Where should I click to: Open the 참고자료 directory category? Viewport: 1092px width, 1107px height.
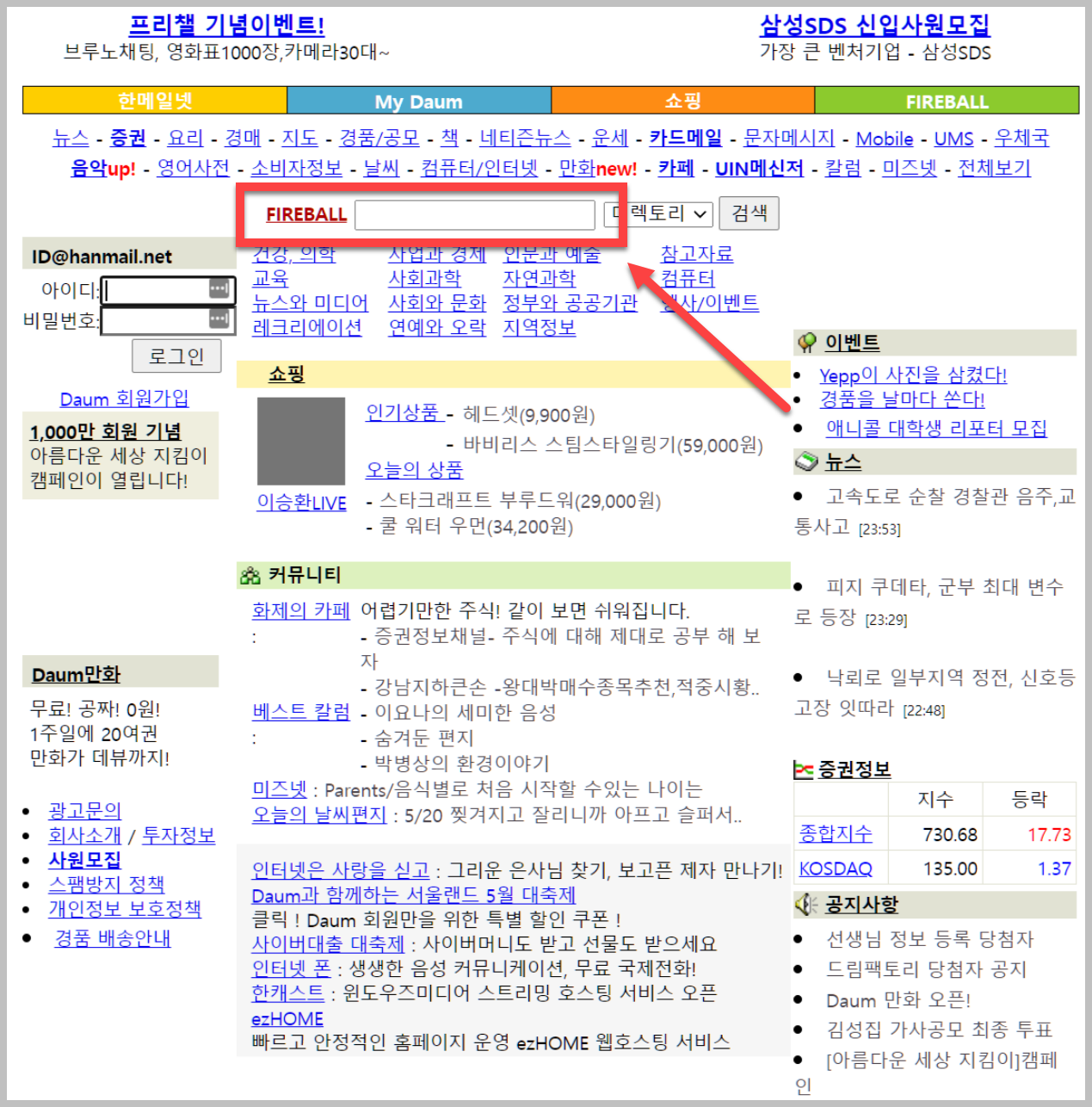[x=697, y=254]
